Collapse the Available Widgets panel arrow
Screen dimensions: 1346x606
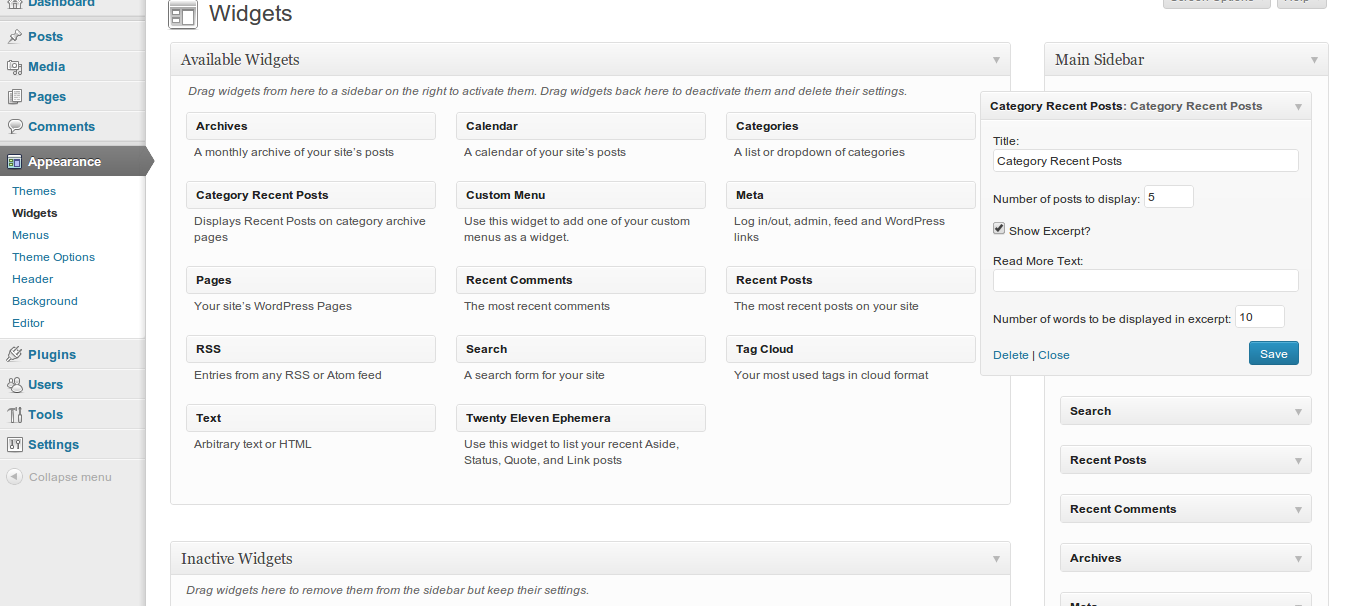point(996,60)
